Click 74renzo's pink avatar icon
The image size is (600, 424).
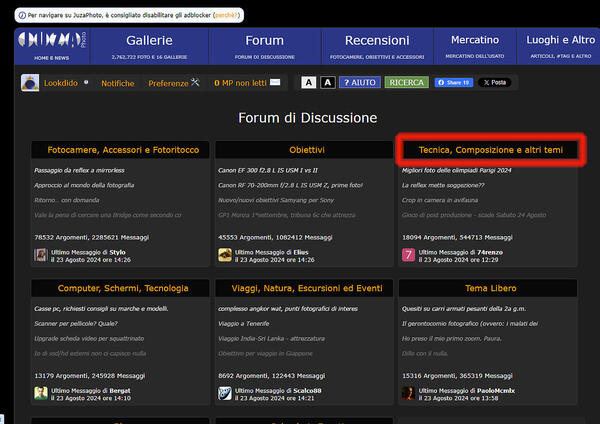pyautogui.click(x=408, y=255)
